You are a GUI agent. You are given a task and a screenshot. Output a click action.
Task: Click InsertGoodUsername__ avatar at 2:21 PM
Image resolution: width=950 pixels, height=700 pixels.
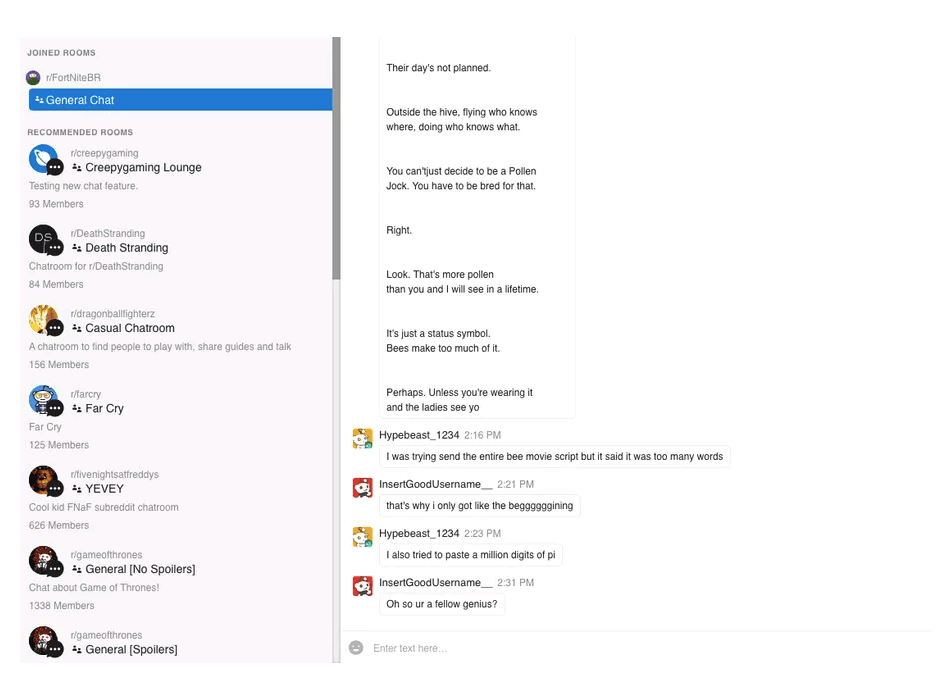[x=363, y=488]
